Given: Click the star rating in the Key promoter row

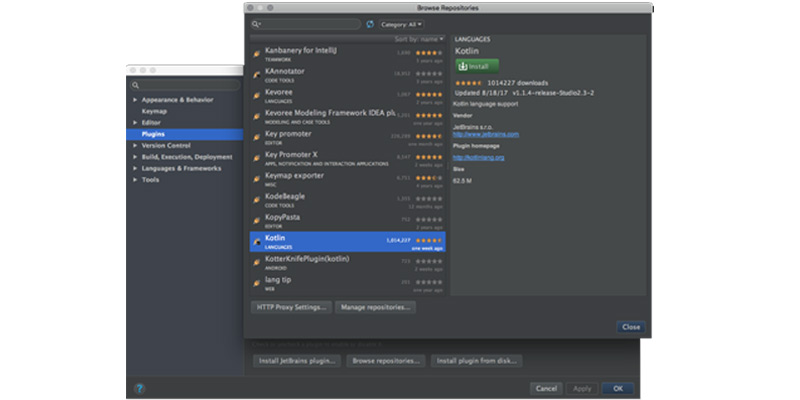Looking at the screenshot, I should pos(429,136).
